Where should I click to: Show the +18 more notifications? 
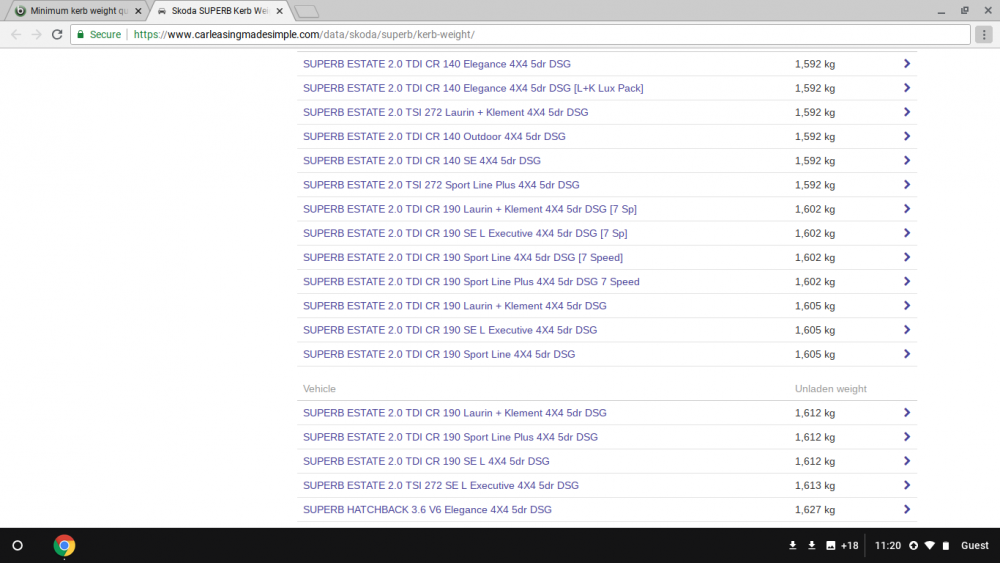coord(849,546)
